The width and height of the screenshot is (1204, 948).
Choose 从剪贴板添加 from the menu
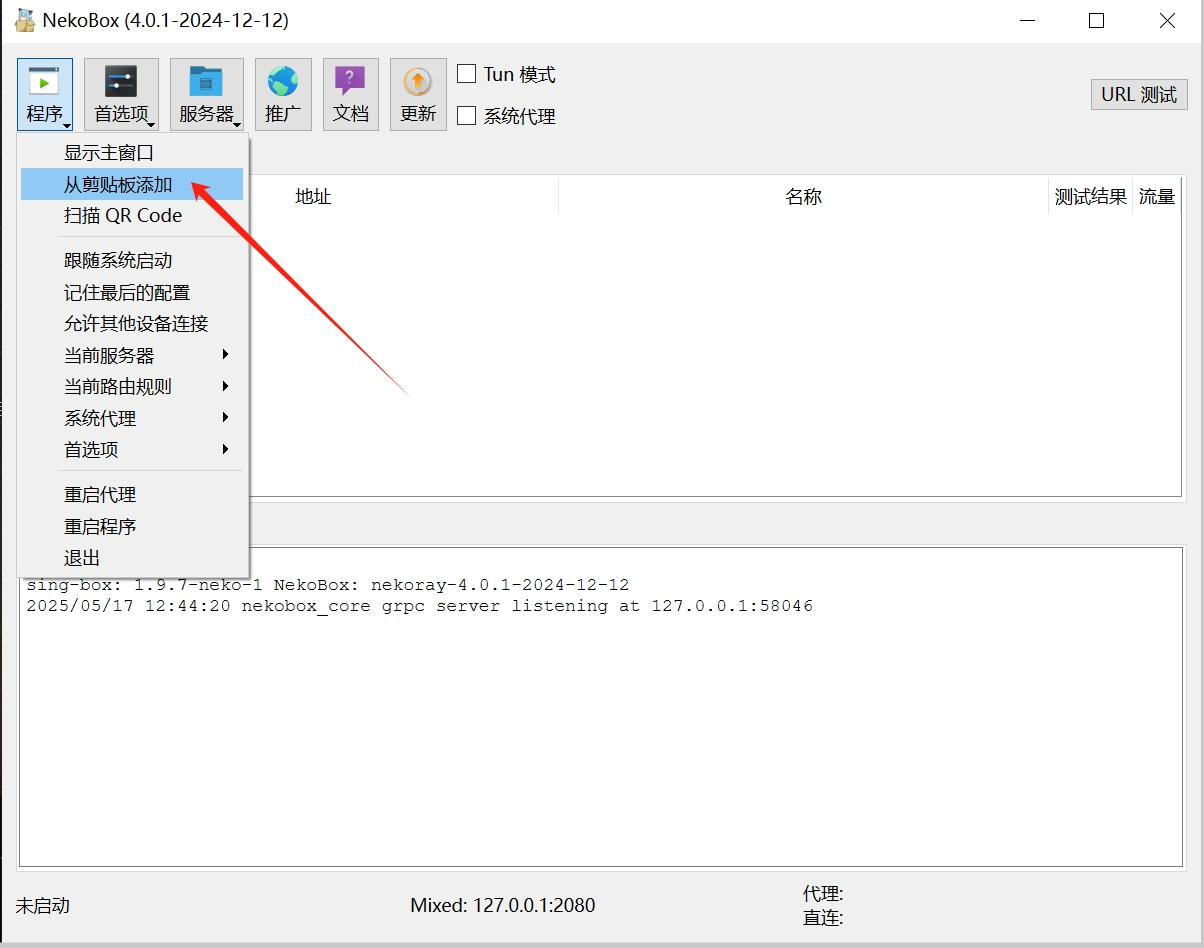point(132,184)
